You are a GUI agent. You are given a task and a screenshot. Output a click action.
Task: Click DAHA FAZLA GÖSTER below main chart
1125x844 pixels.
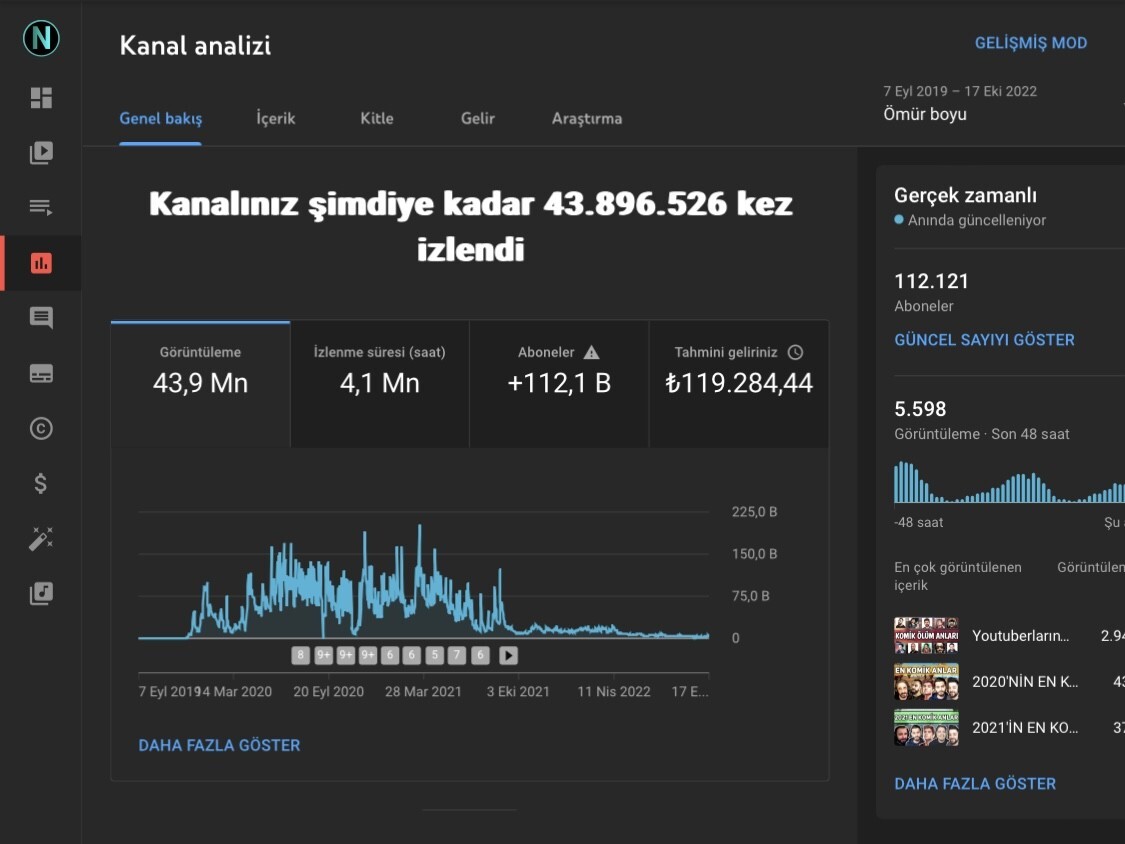220,746
